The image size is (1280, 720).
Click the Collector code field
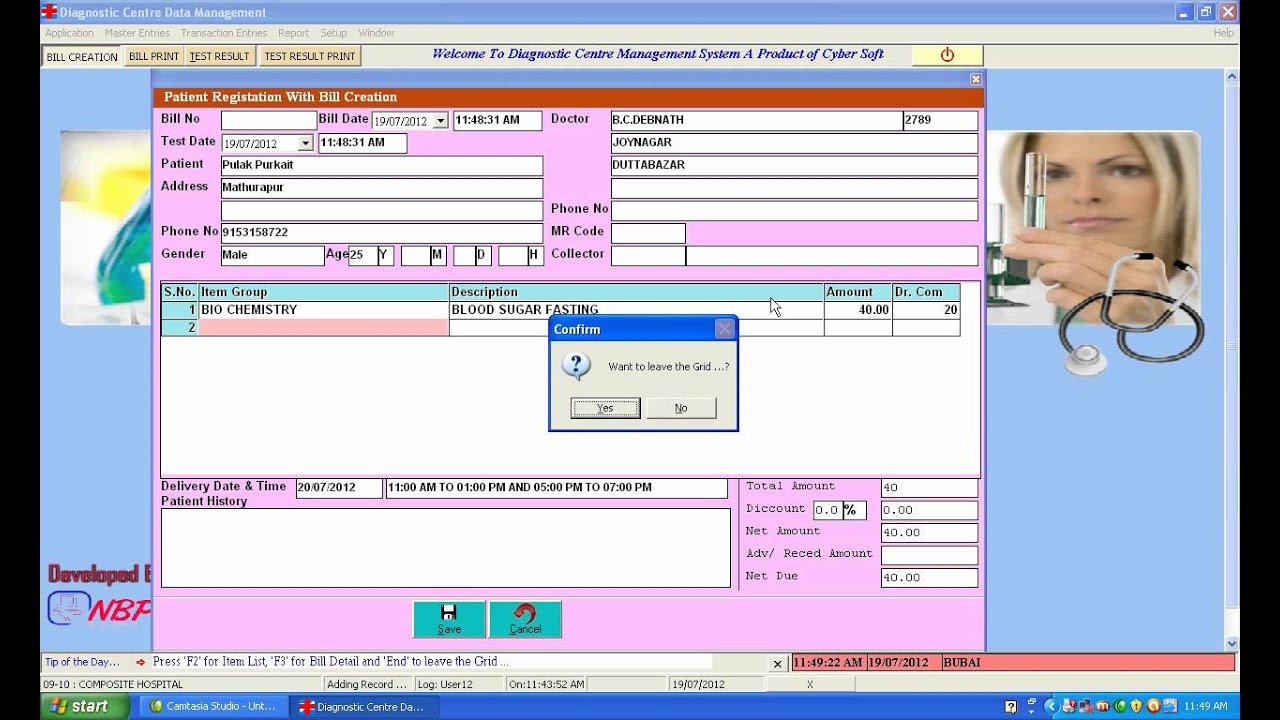coord(648,256)
